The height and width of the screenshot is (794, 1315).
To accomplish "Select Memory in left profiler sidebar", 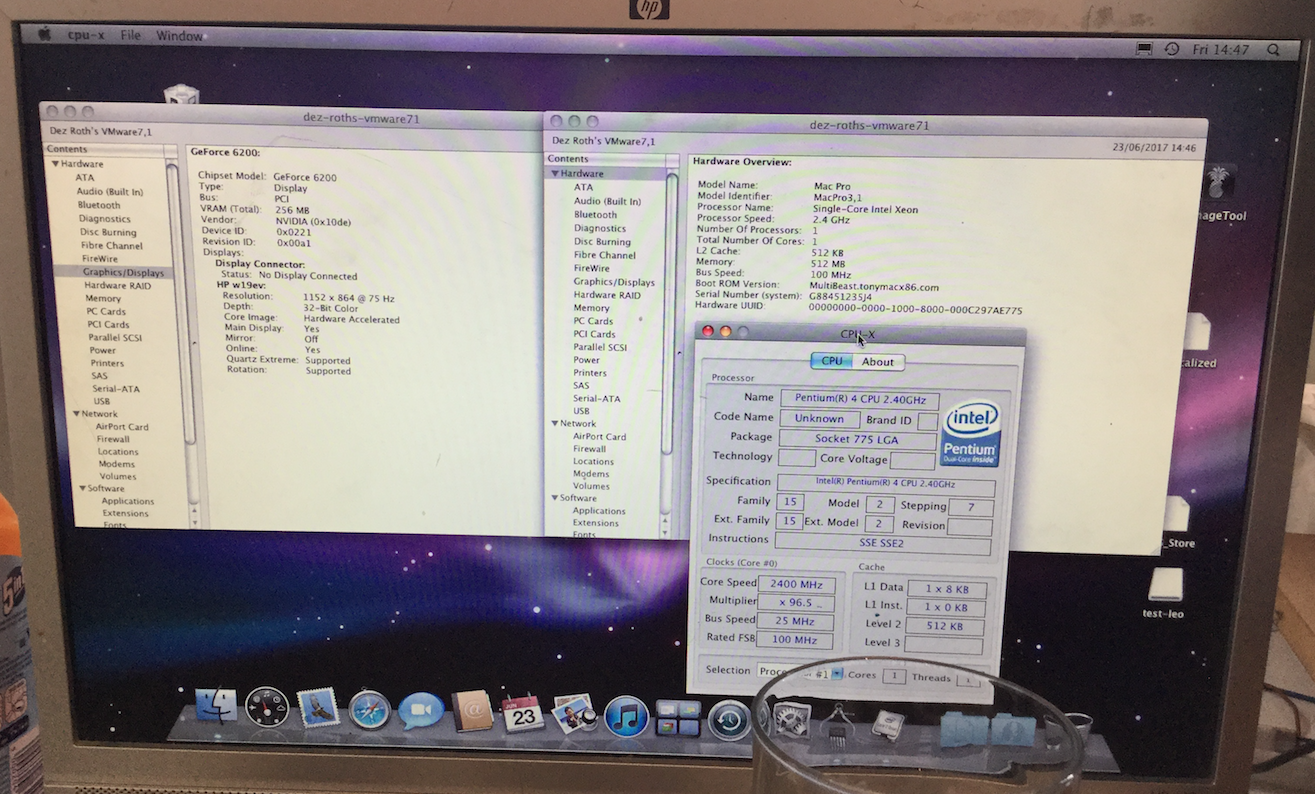I will (103, 298).
